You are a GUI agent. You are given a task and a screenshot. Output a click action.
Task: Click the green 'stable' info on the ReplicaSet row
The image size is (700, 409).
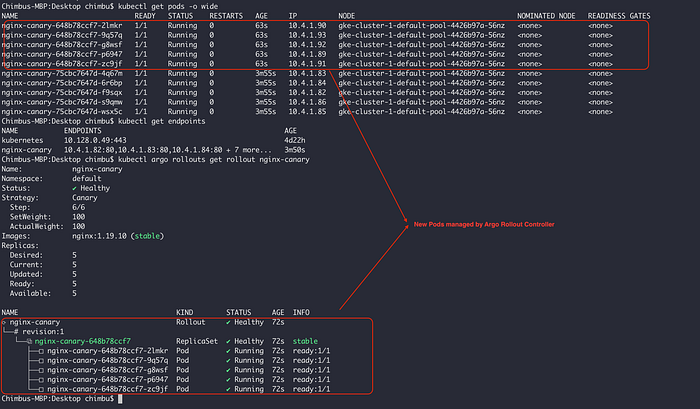coord(305,341)
